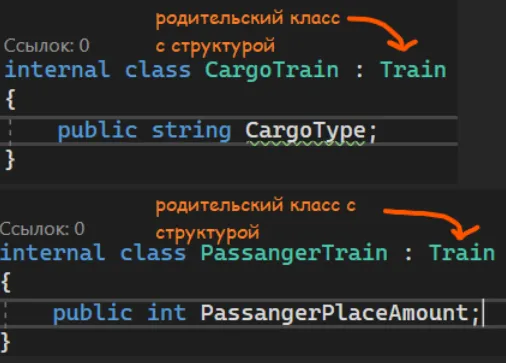The height and width of the screenshot is (363, 506).
Task: Click the PassangerPlaceAmount field identifier
Action: [x=335, y=313]
